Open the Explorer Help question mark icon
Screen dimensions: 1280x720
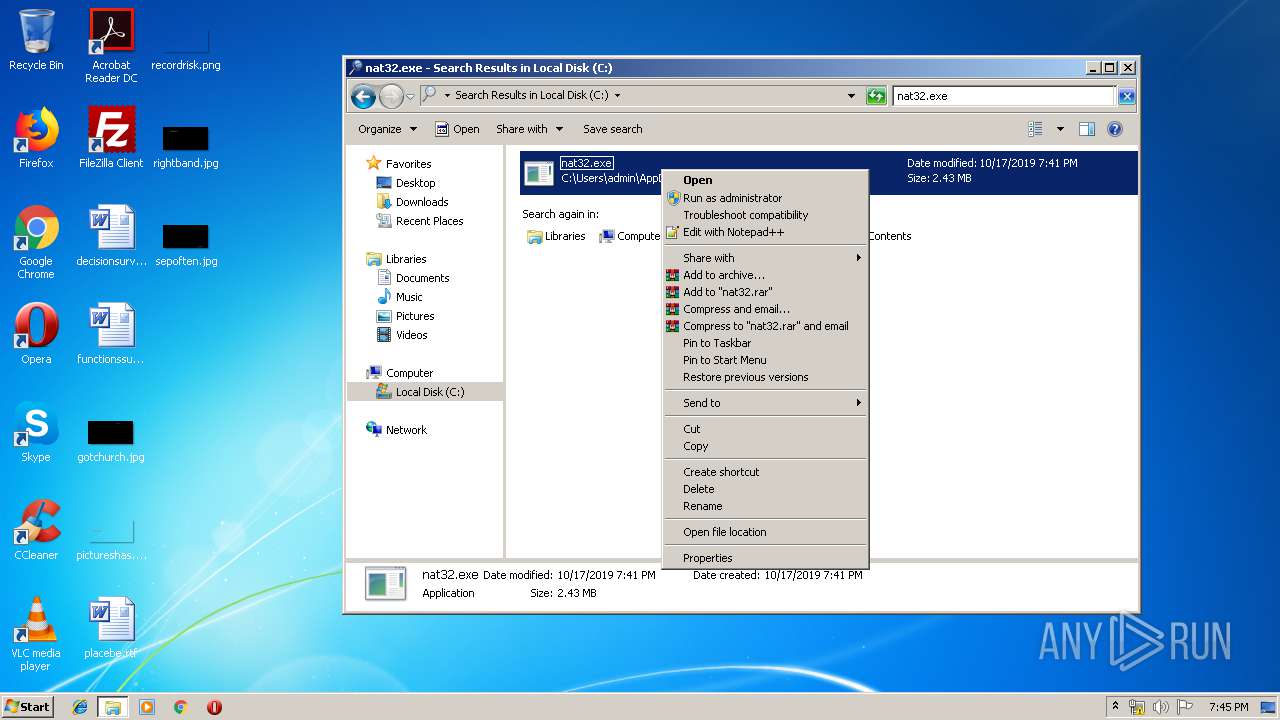pos(1115,129)
